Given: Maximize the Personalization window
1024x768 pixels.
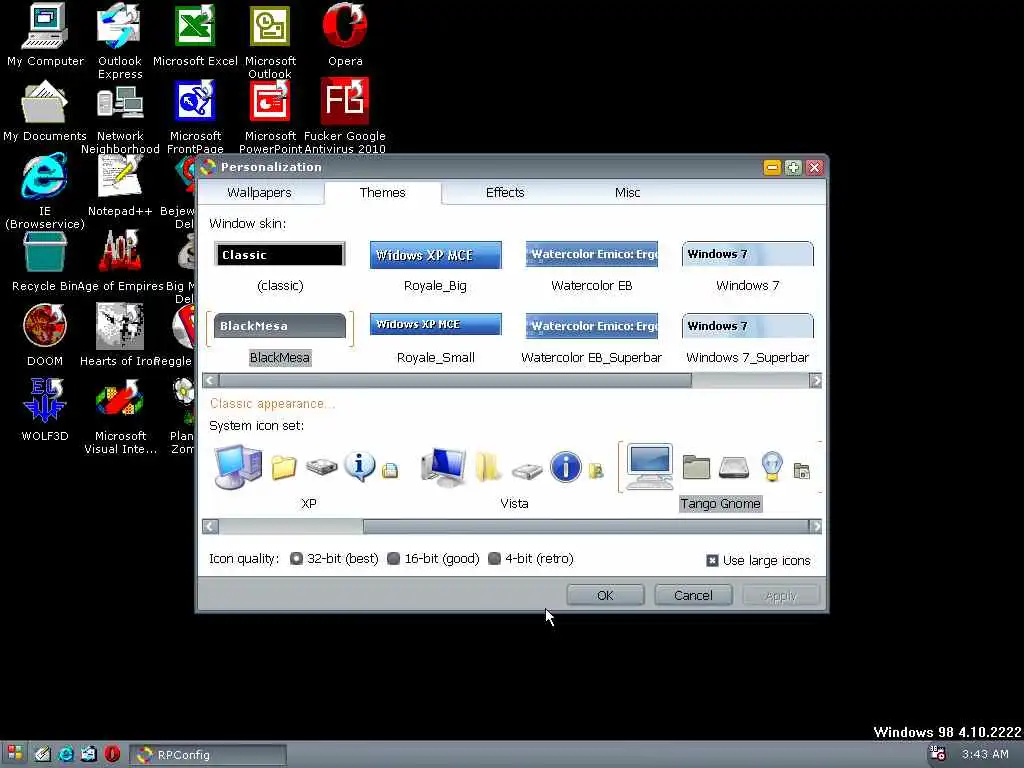Looking at the screenshot, I should (x=793, y=168).
